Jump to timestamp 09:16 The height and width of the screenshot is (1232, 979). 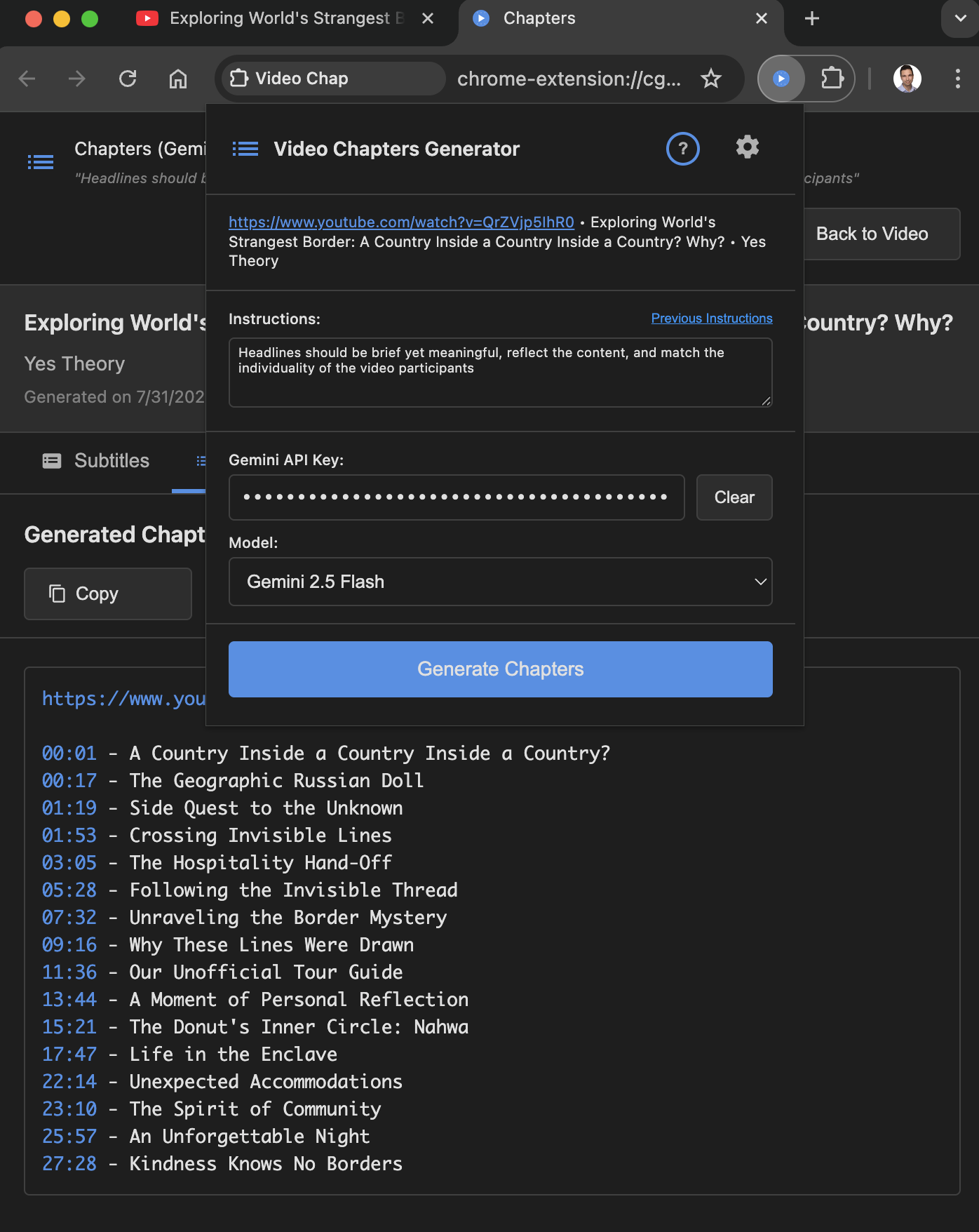[69, 945]
